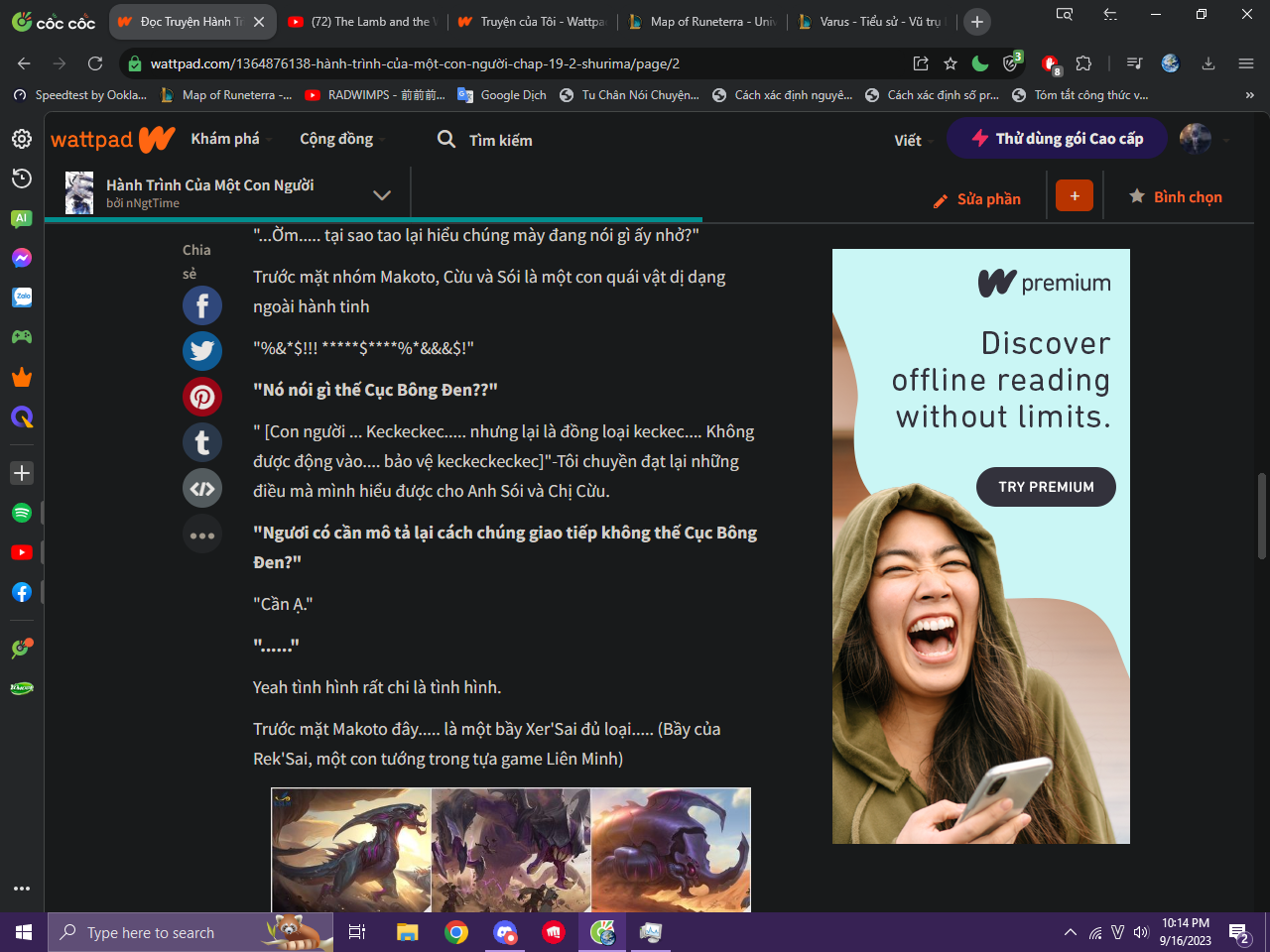The width and height of the screenshot is (1270, 952).
Task: Switch to Varus - Tiểu sử tab
Action: pos(872,21)
